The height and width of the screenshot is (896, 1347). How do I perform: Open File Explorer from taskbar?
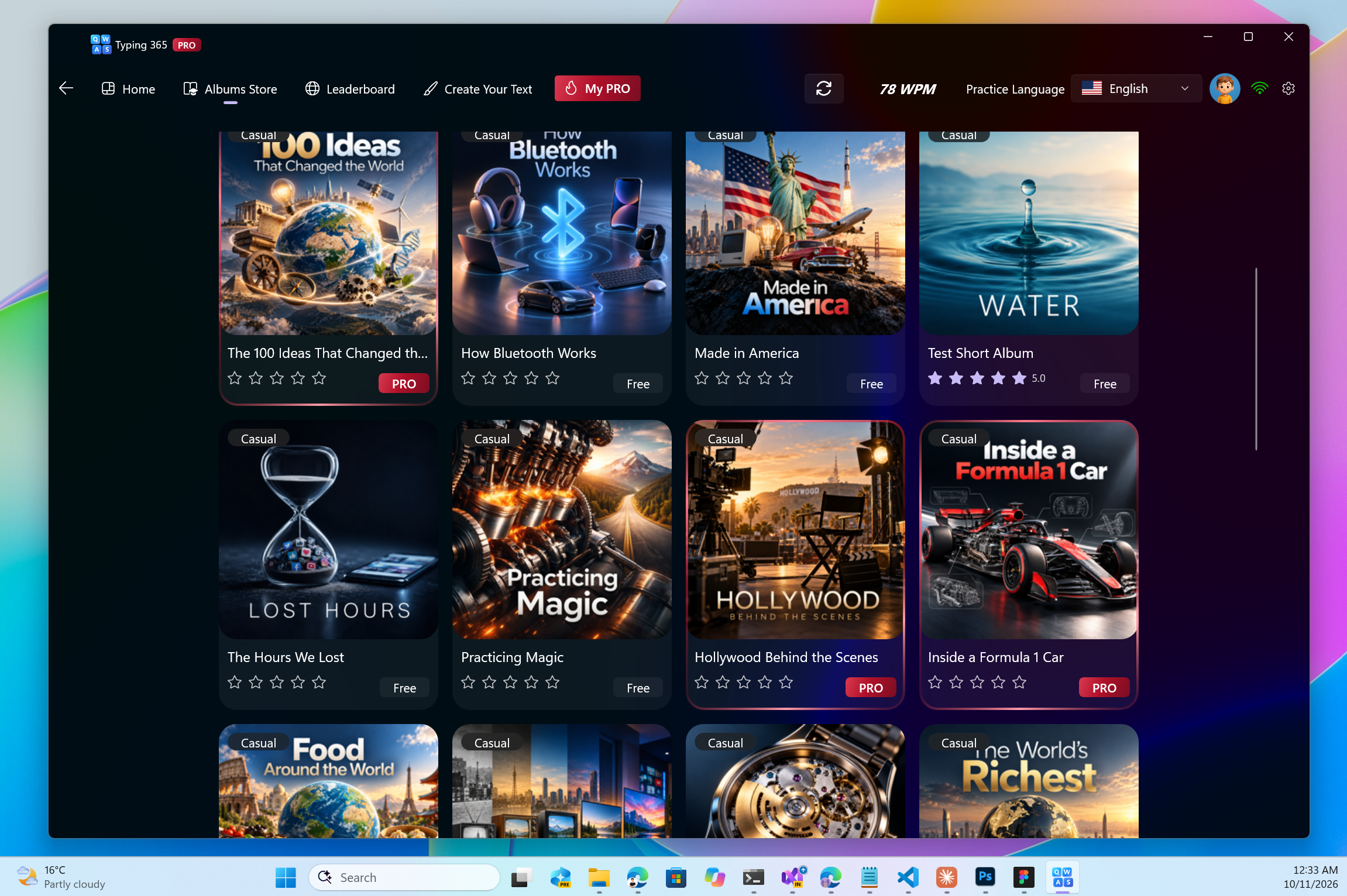(x=599, y=877)
